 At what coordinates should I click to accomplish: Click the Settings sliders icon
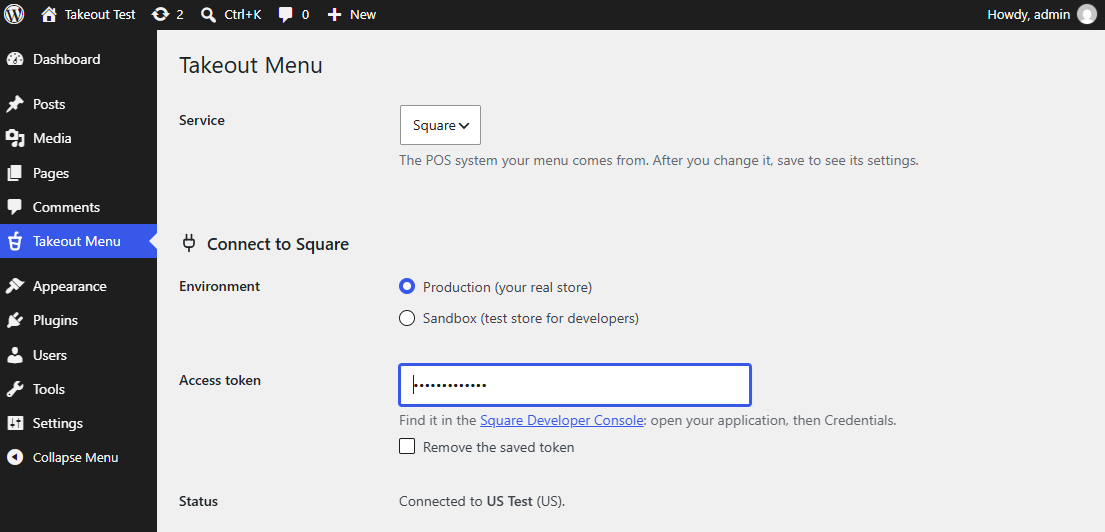coord(15,423)
